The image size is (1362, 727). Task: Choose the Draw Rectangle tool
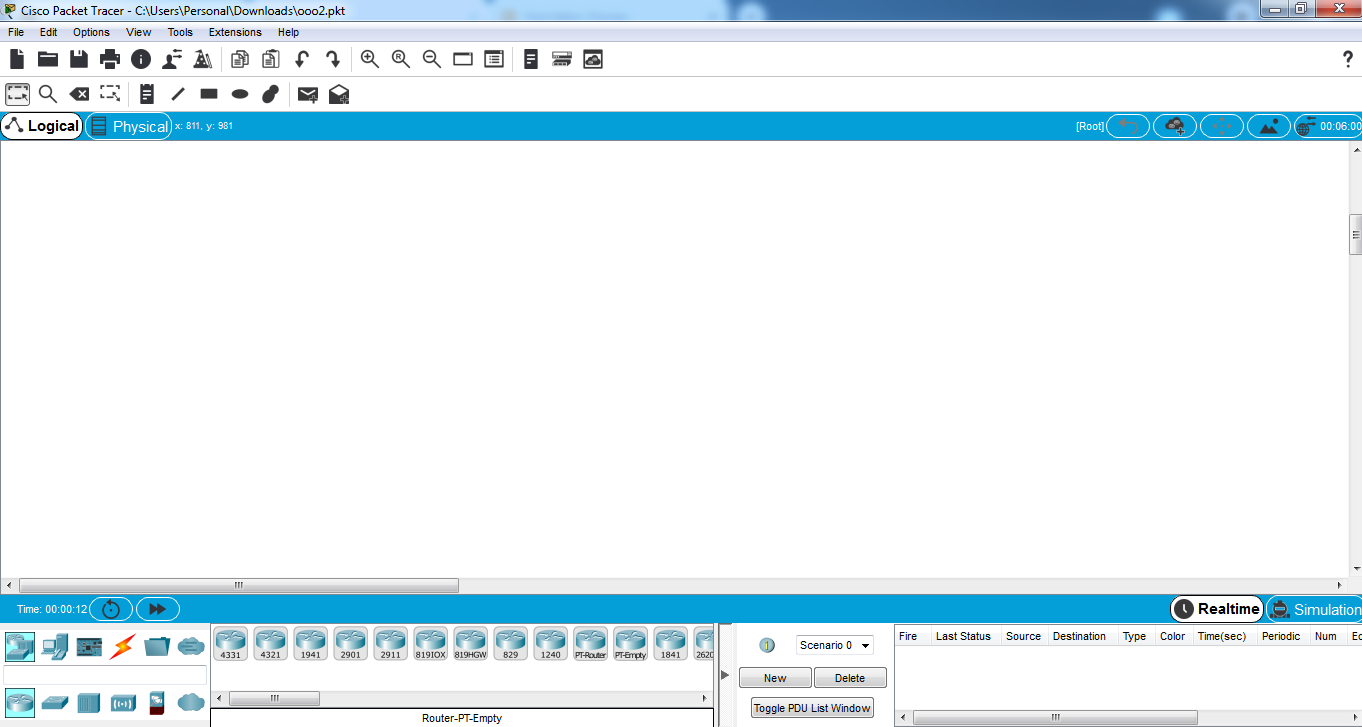[209, 94]
